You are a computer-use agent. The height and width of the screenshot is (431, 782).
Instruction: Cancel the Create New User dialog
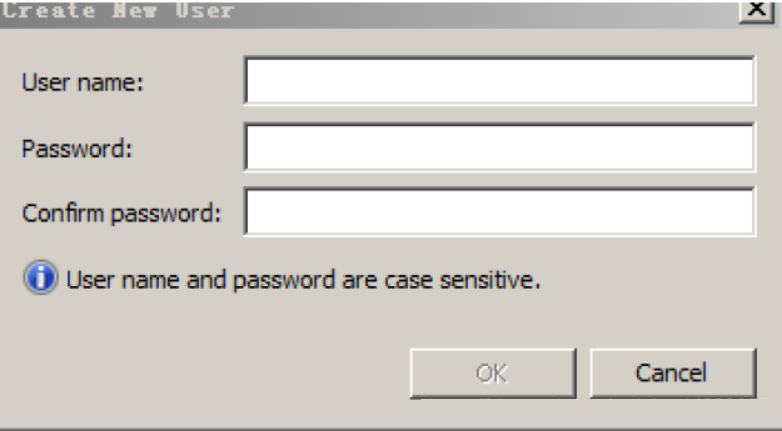670,374
